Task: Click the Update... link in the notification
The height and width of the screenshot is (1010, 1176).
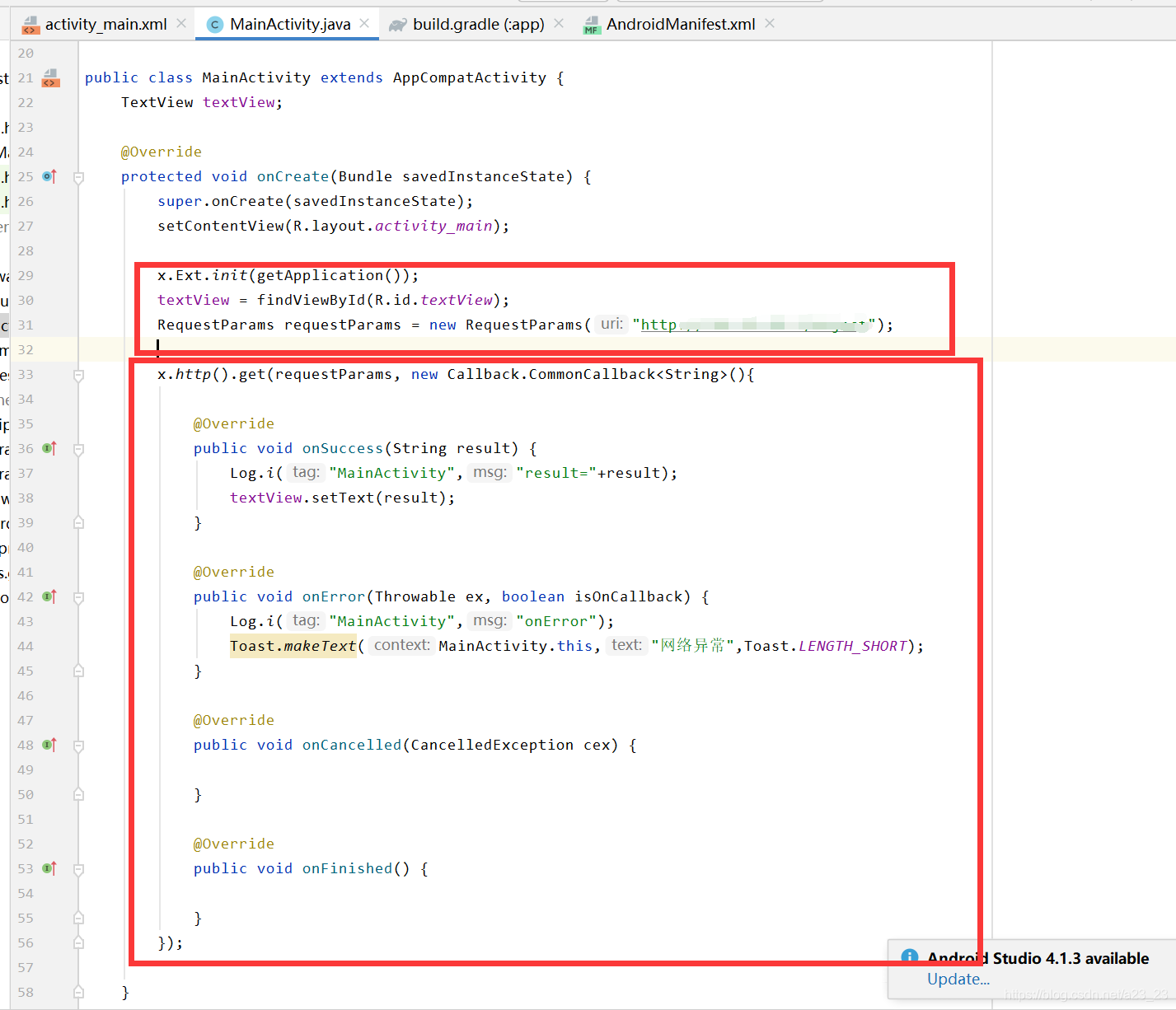Action: point(958,979)
